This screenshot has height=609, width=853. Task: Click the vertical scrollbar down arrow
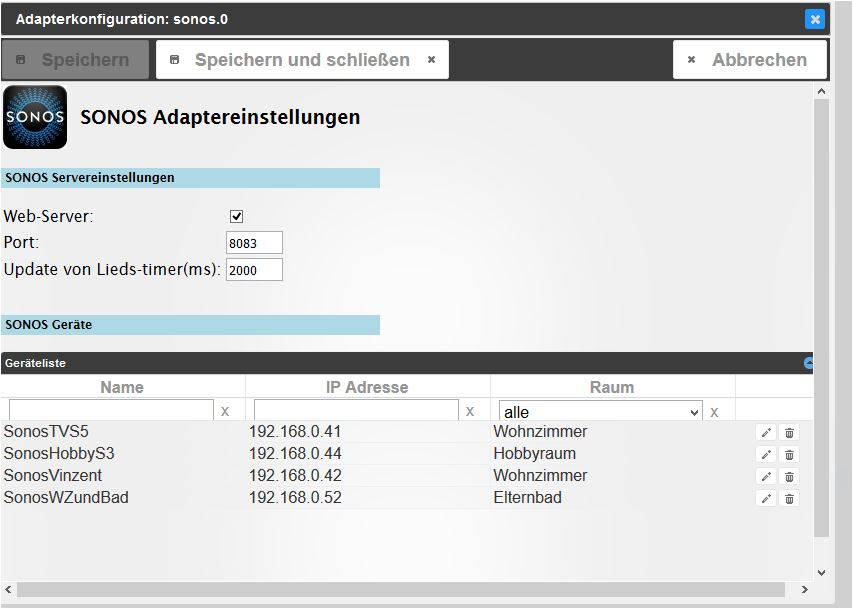pyautogui.click(x=821, y=573)
